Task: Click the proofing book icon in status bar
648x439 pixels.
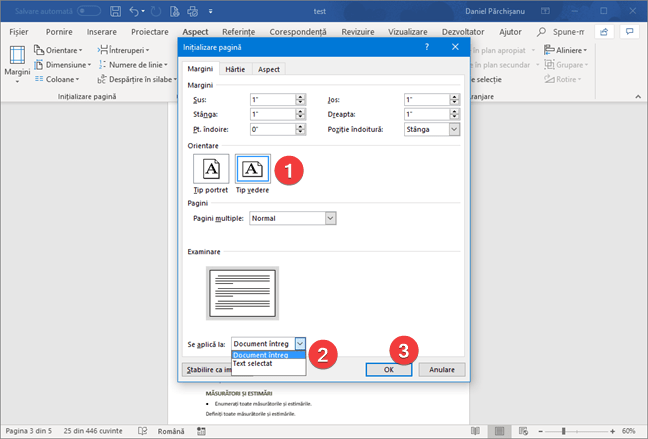Action: click(x=143, y=431)
